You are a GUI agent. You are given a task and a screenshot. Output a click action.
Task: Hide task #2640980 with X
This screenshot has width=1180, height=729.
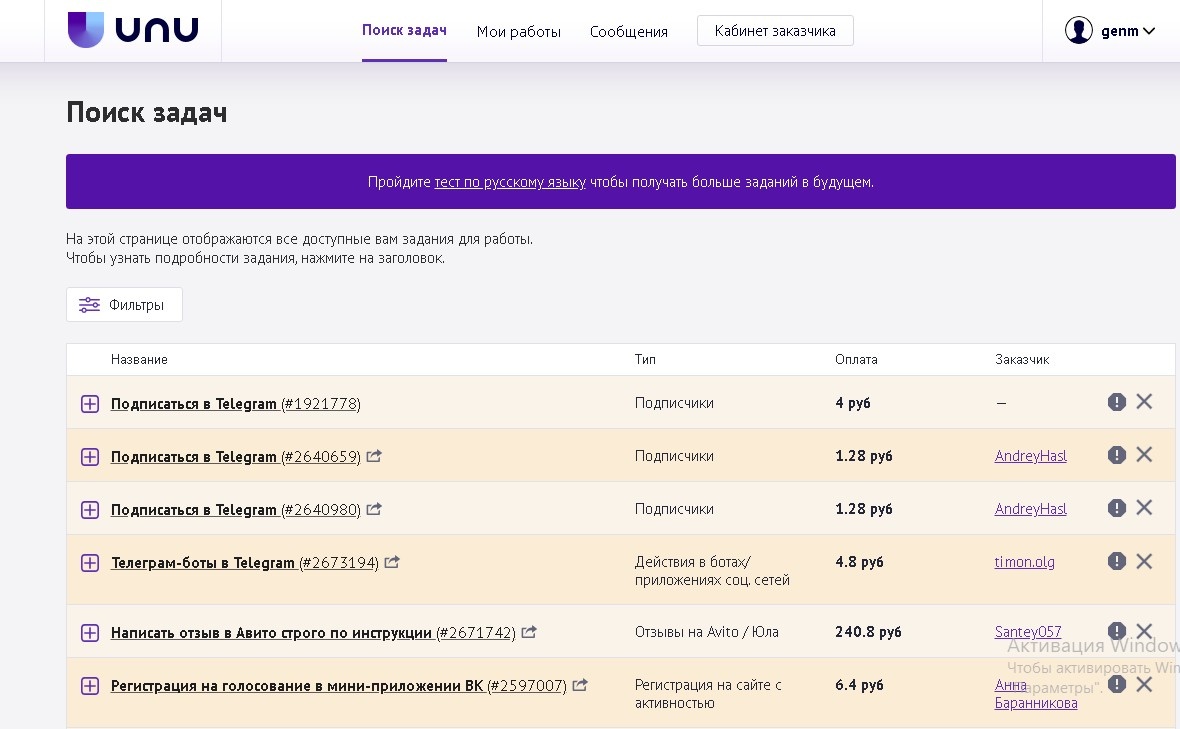point(1144,508)
